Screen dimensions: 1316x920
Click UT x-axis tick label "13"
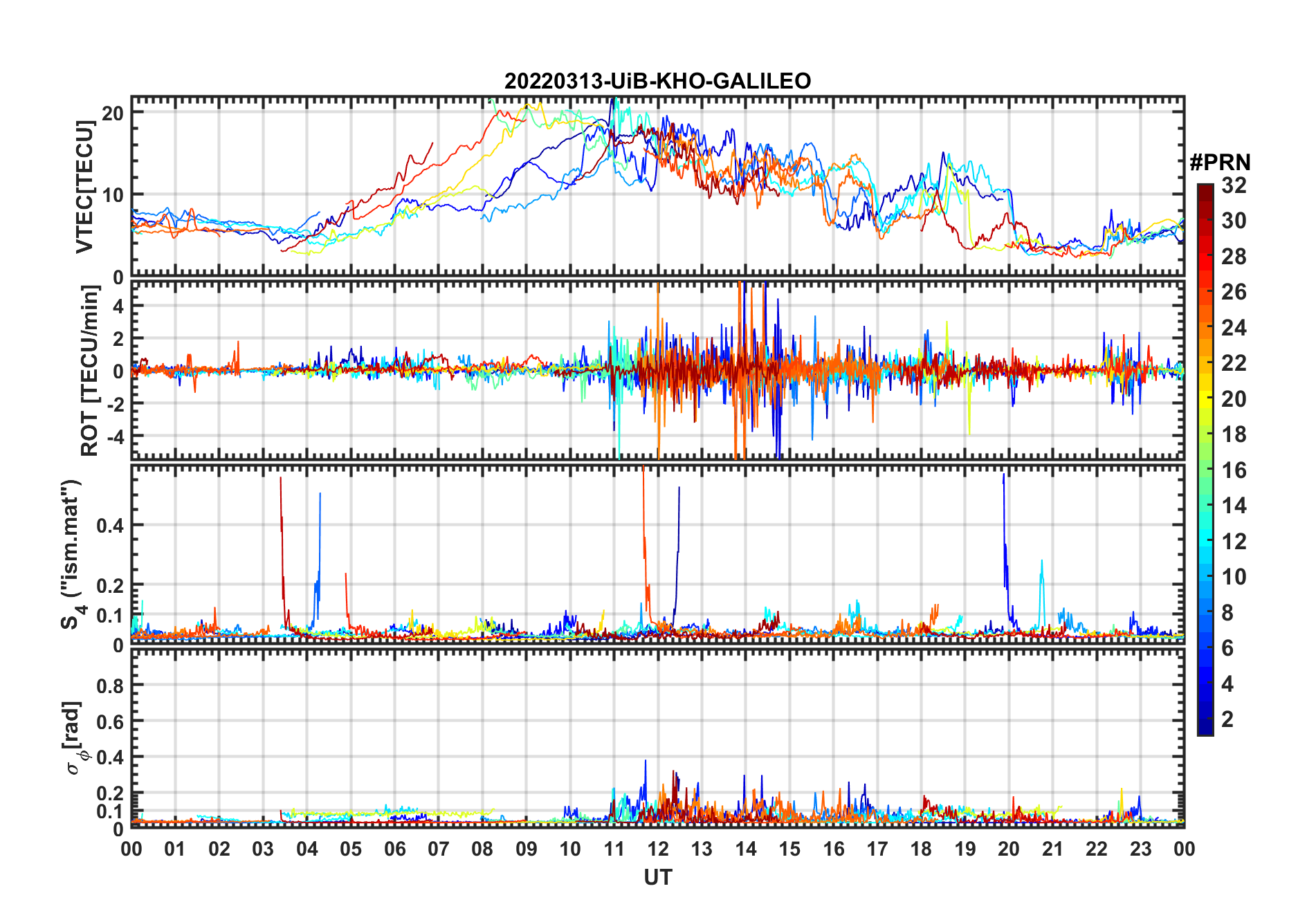(x=702, y=849)
